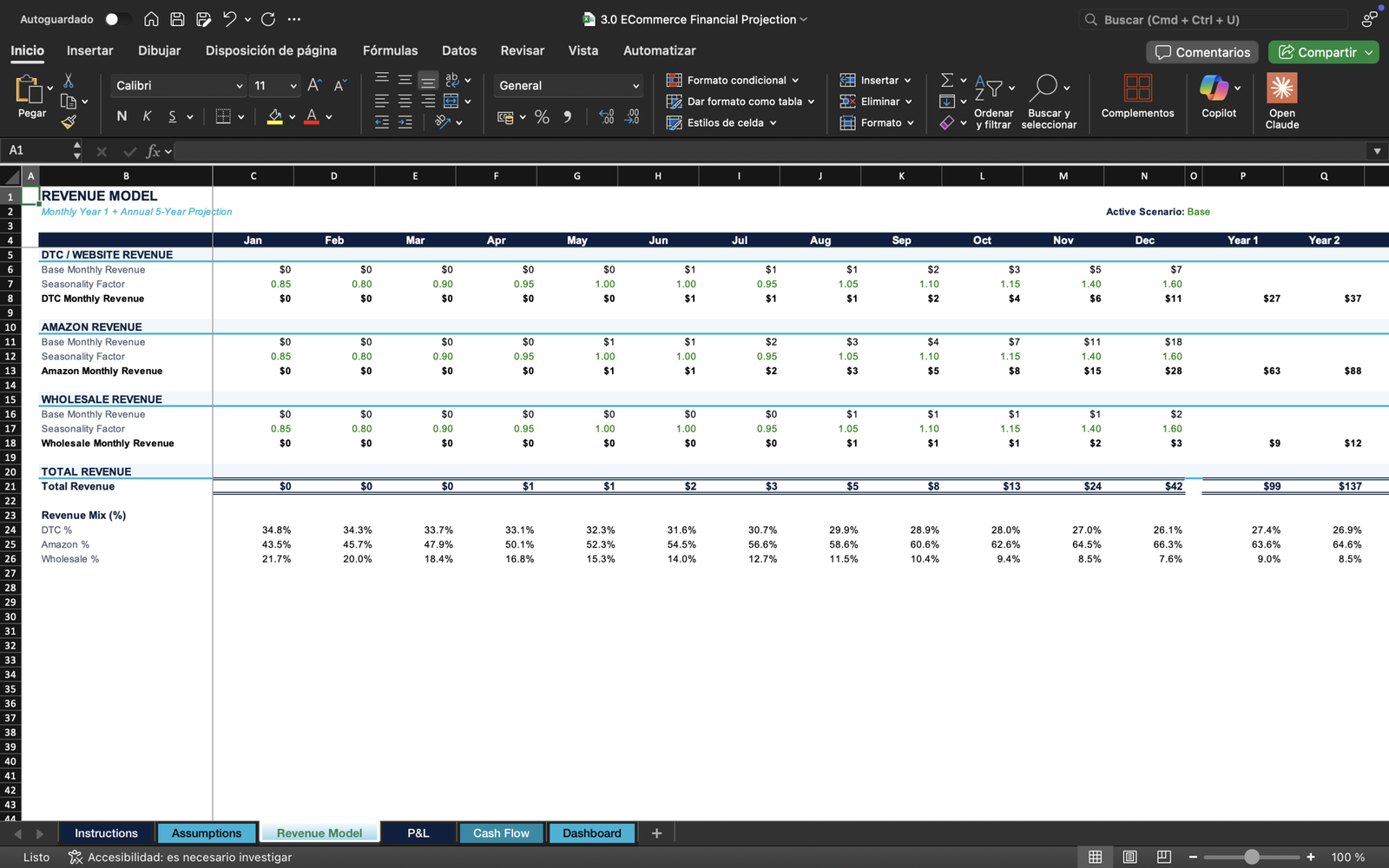
Task: Click the Buscar search field
Action: [x=1215, y=19]
